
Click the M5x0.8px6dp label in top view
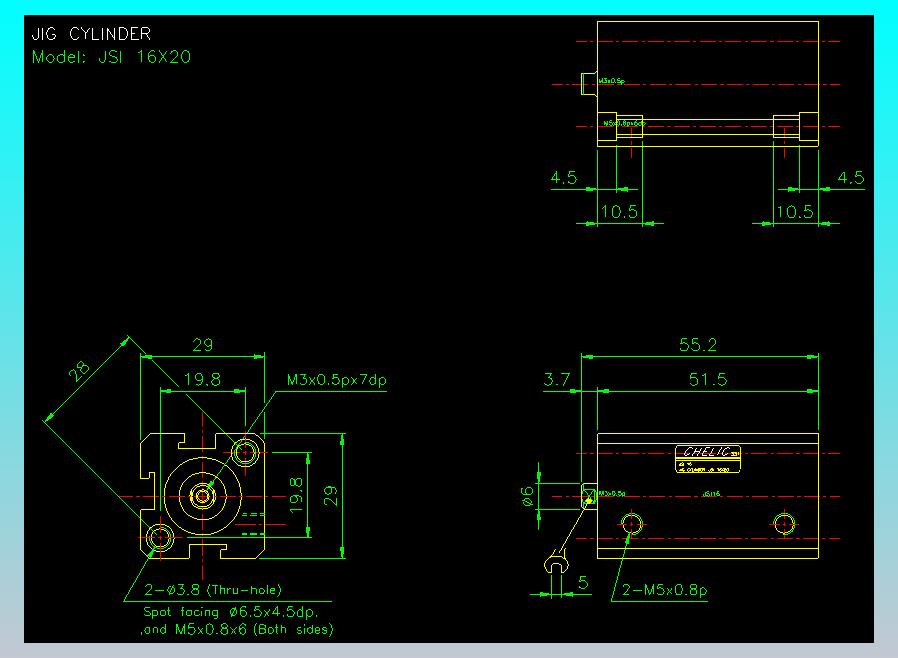coord(624,123)
